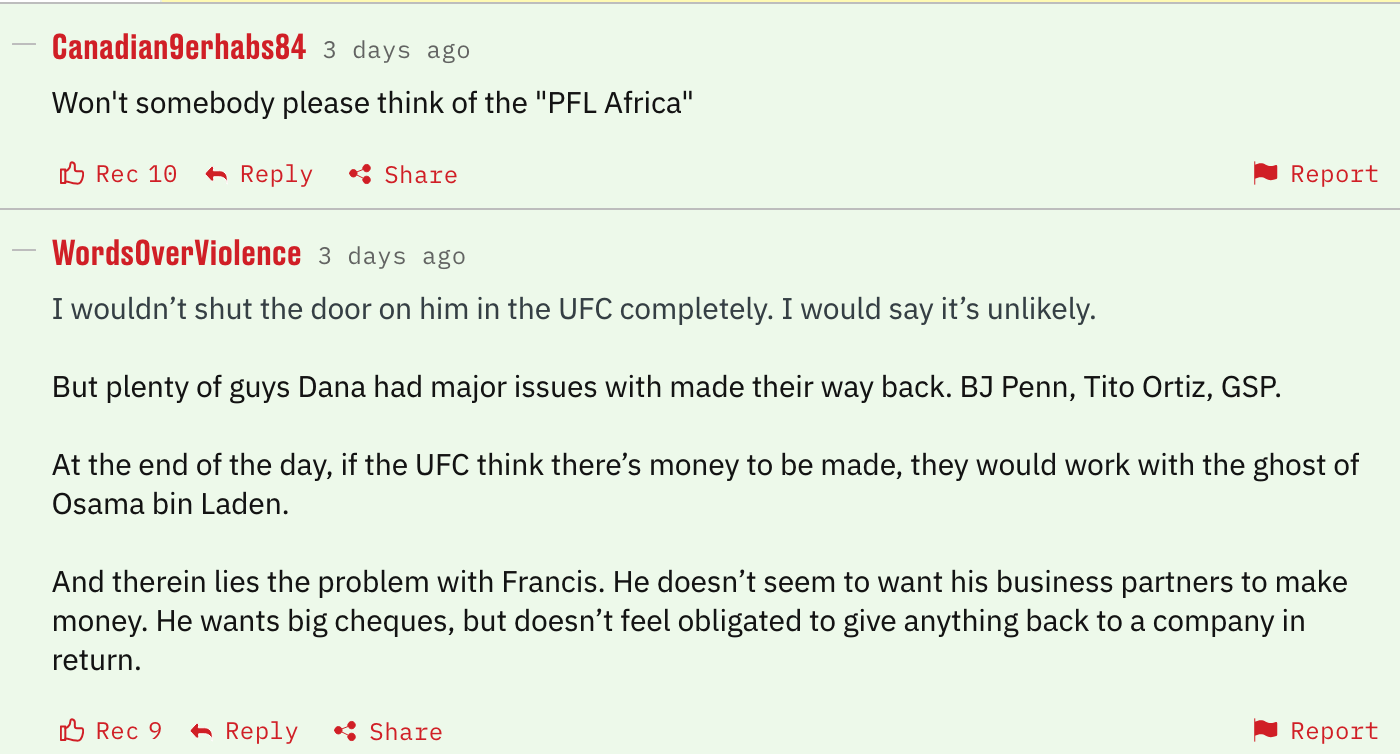Image resolution: width=1400 pixels, height=754 pixels.
Task: Open Canadian9erhabs84's user profile
Action: [179, 47]
